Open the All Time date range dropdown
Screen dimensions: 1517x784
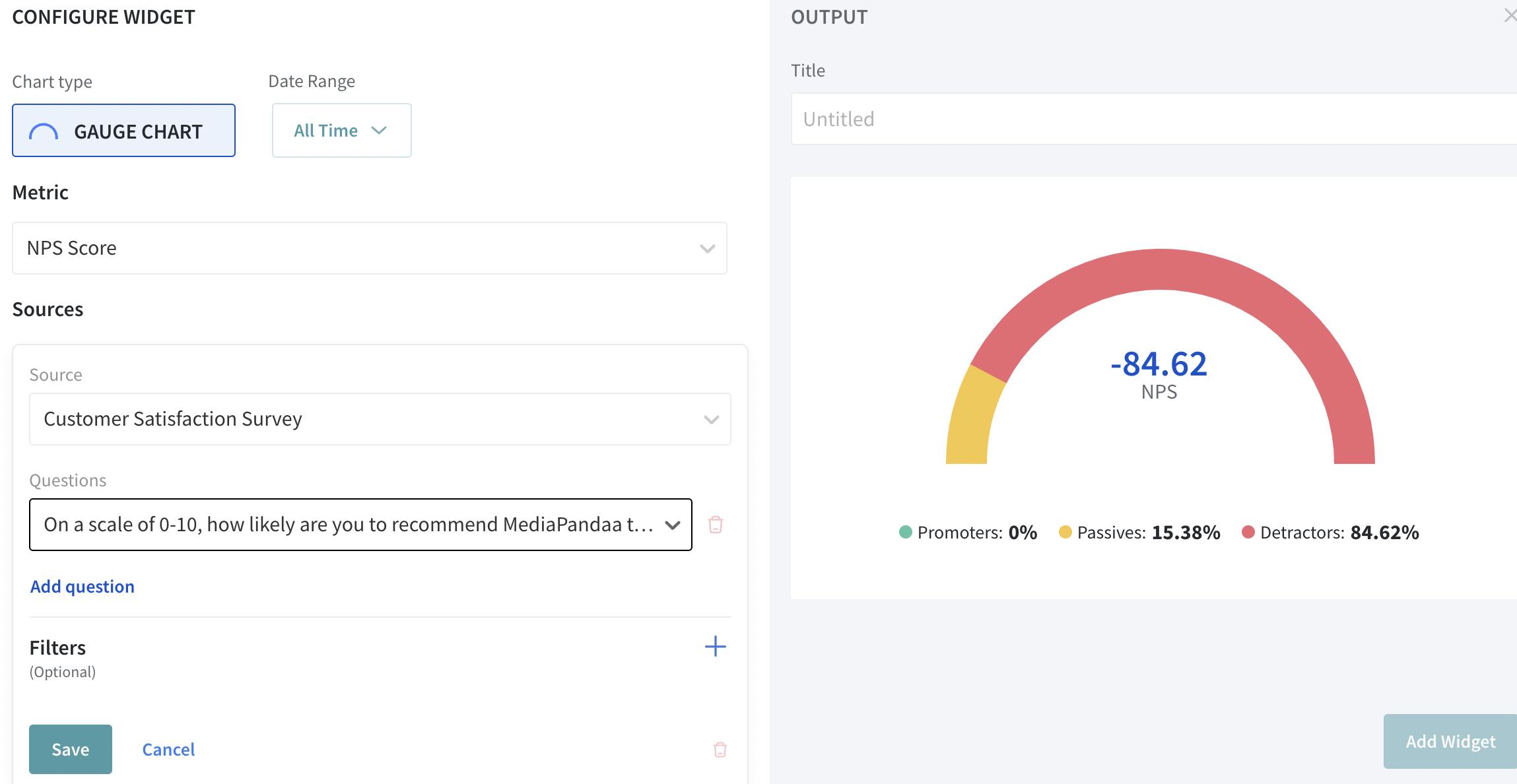point(341,131)
